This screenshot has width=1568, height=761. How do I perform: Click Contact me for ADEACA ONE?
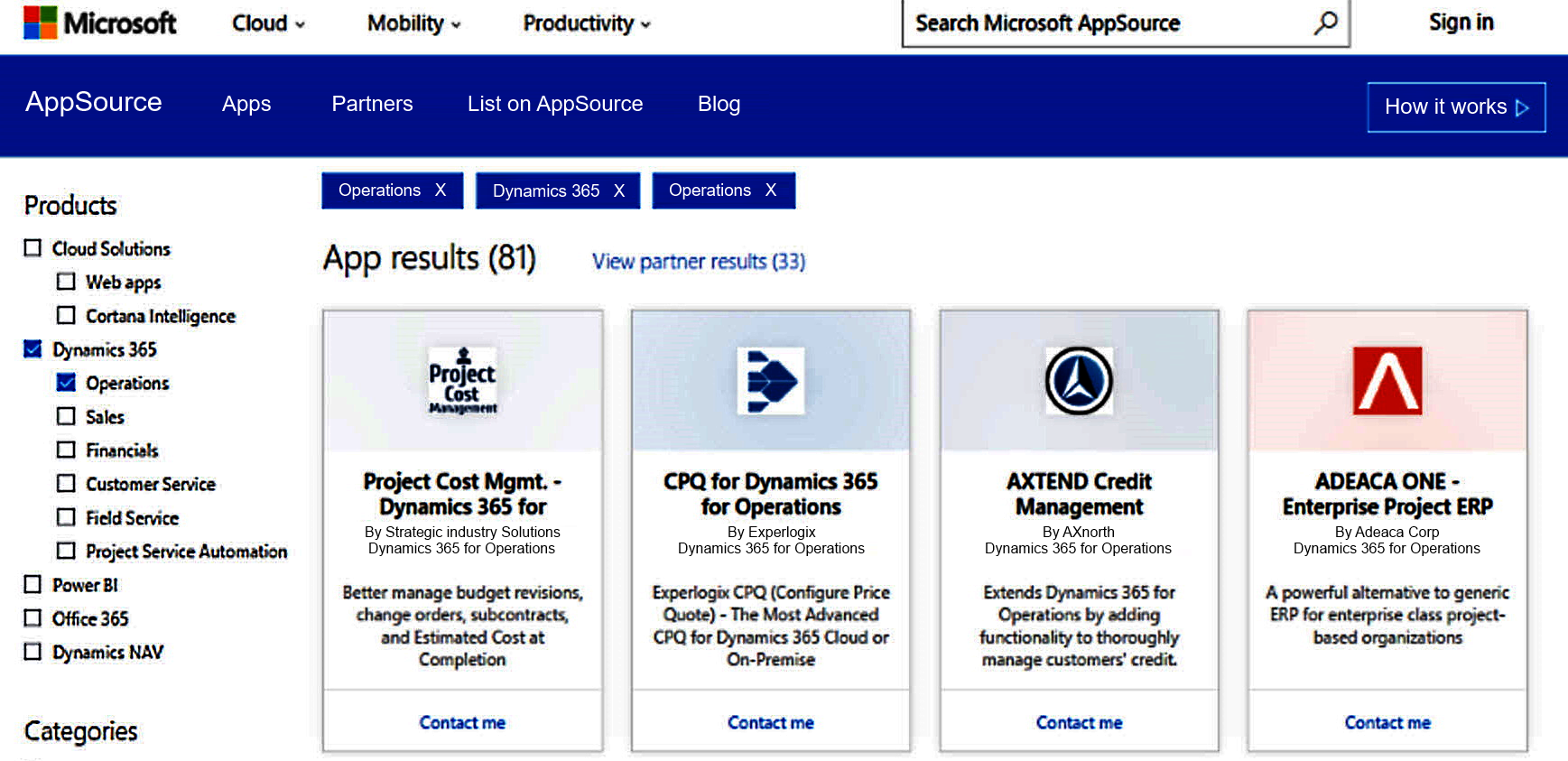(1387, 722)
